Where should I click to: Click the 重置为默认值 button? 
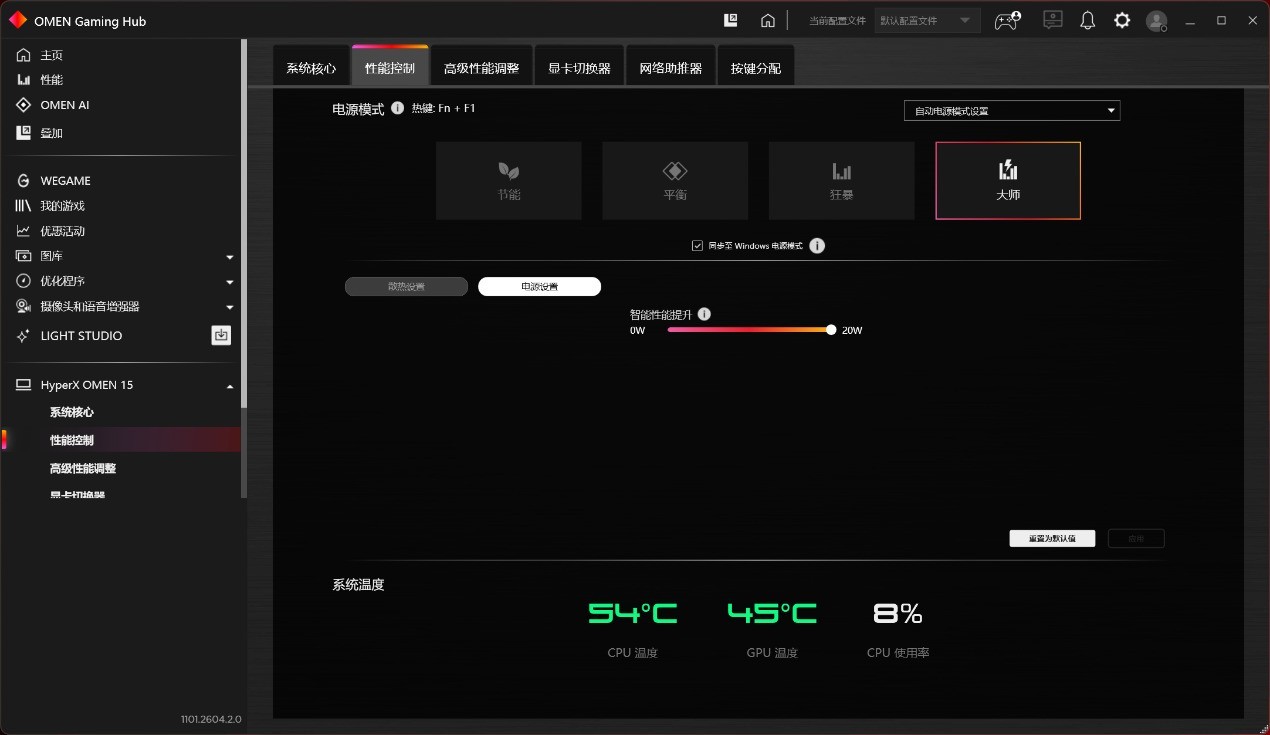(1052, 539)
